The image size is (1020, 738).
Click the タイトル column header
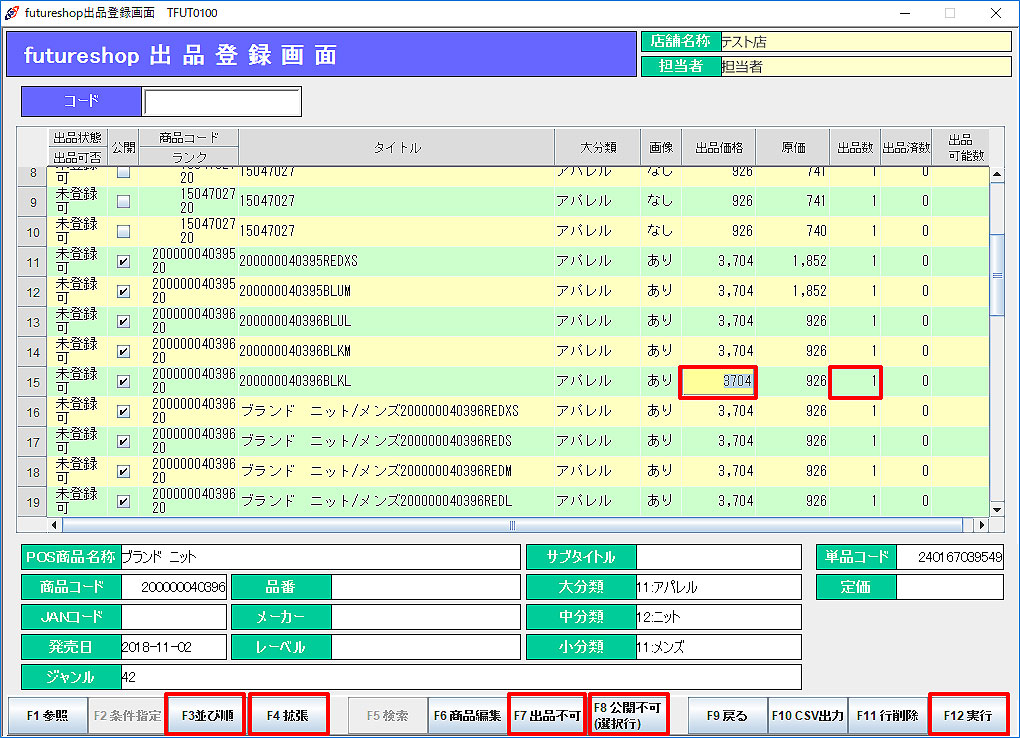397,148
